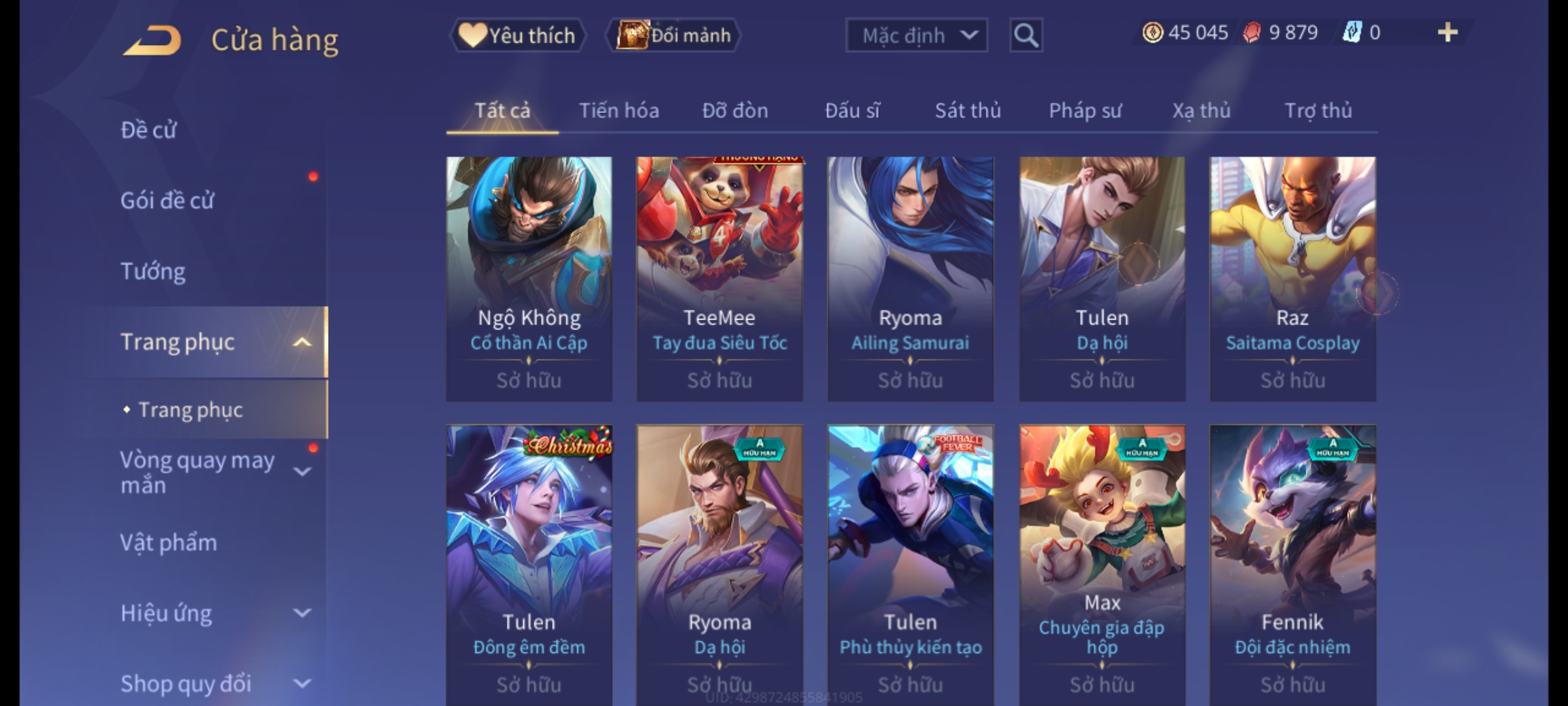
Task: Tap the red ruby currency icon
Action: click(1252, 33)
